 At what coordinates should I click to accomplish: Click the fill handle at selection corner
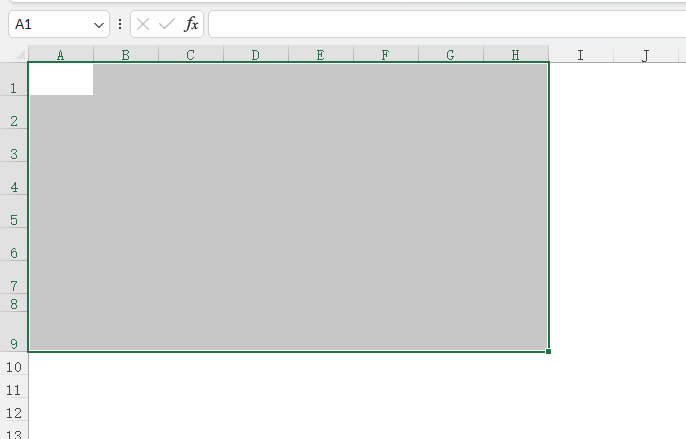549,351
